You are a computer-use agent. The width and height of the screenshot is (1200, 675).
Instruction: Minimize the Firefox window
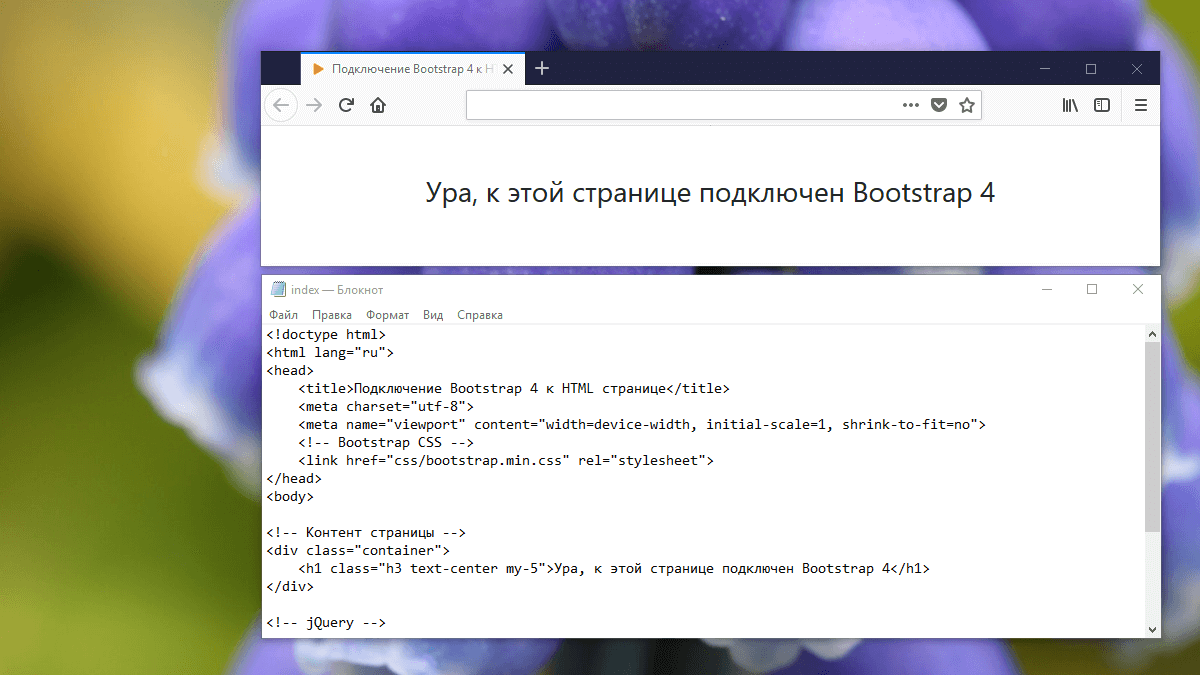[1045, 69]
